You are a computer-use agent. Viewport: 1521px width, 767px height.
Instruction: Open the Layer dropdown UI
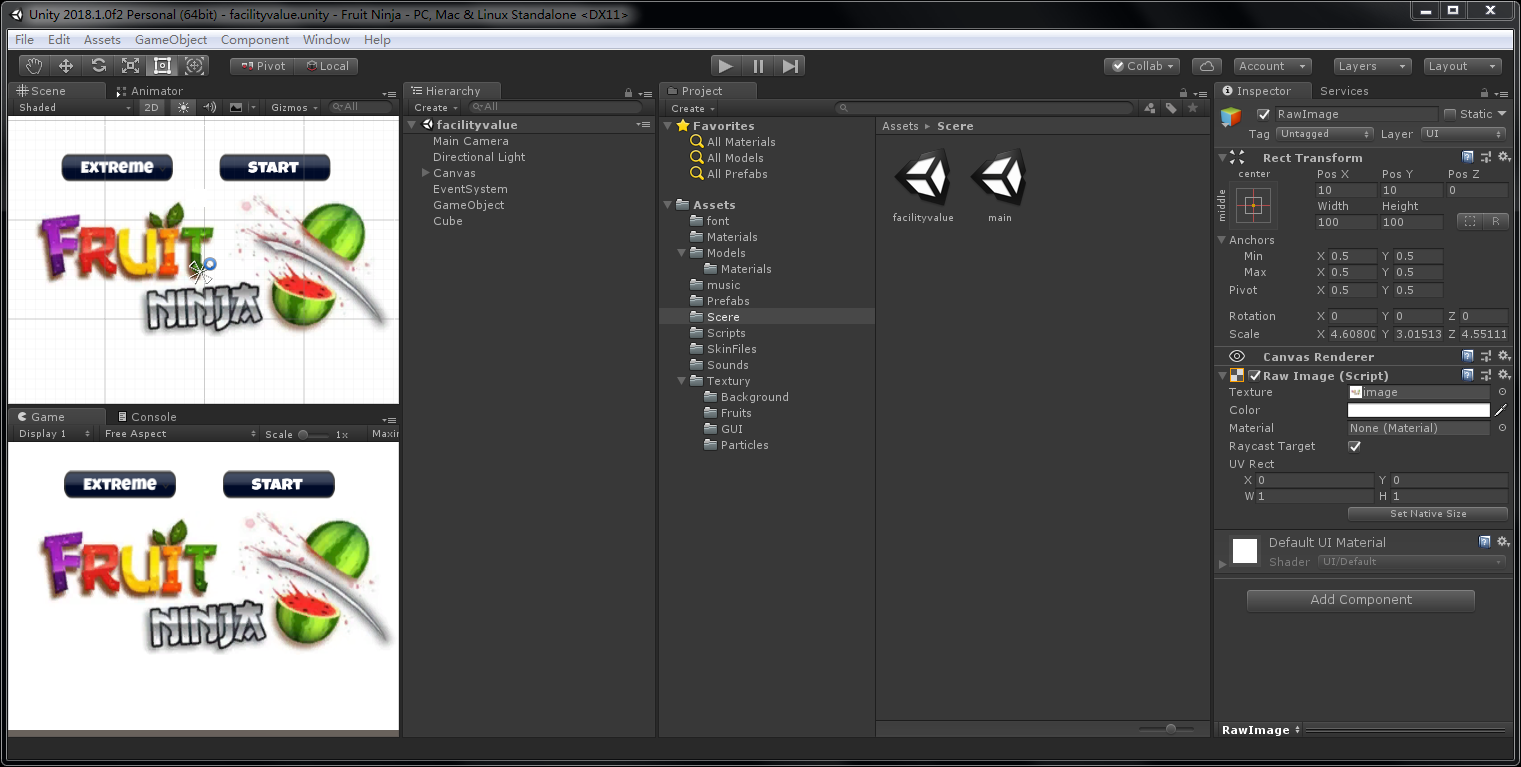point(1463,134)
